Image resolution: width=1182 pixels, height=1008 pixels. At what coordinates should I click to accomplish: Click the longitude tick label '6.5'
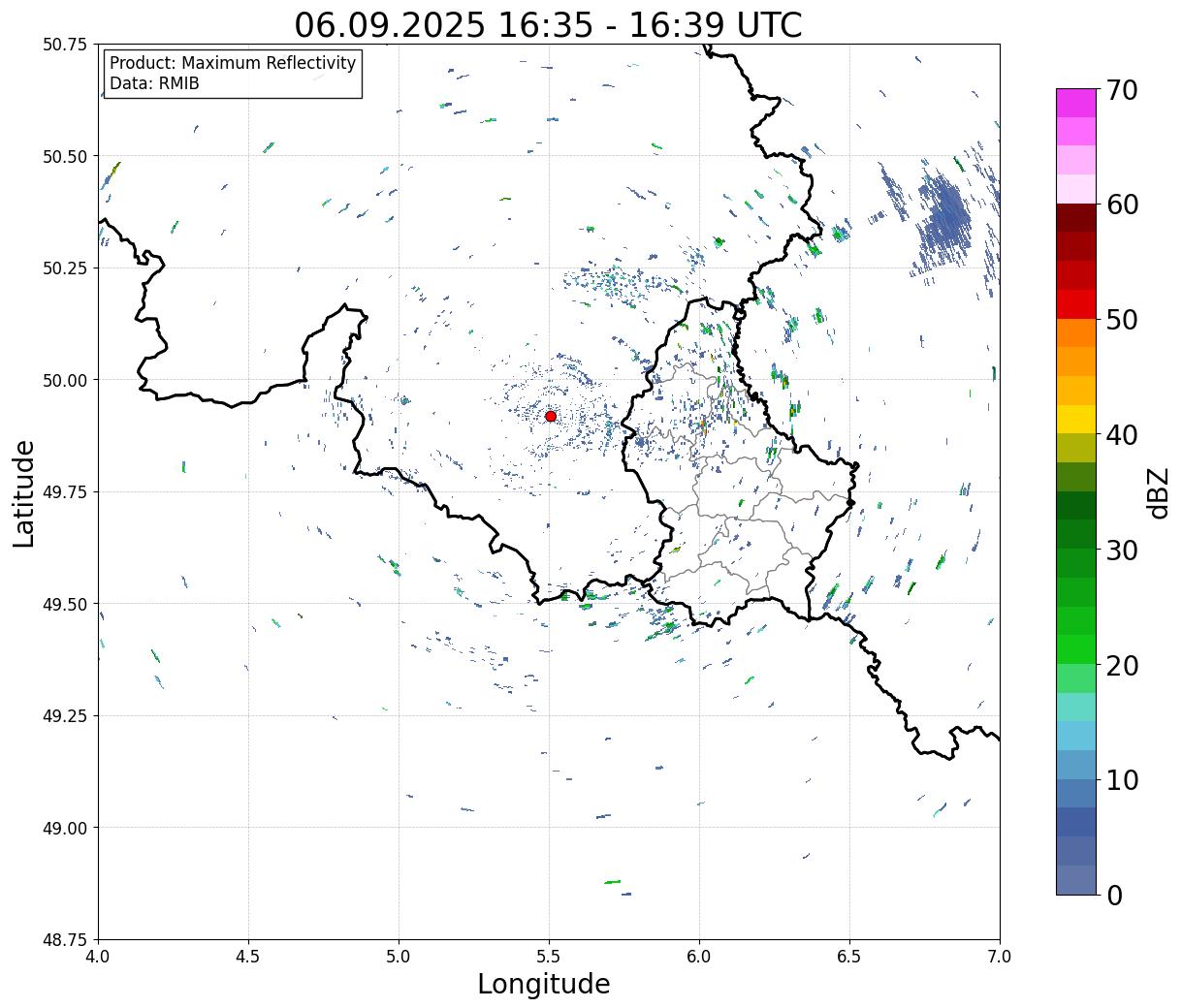tap(849, 957)
